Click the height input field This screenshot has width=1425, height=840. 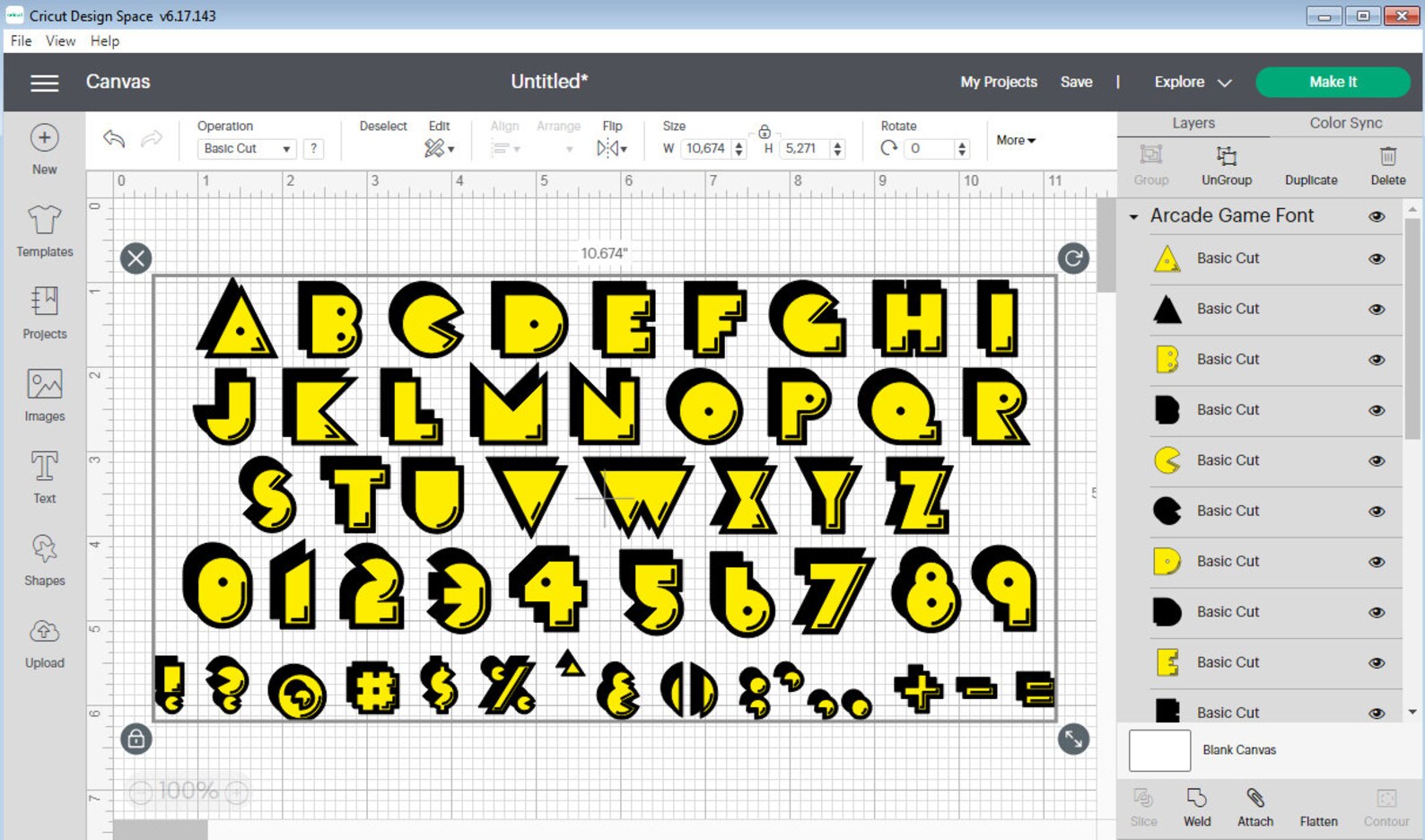tap(804, 149)
